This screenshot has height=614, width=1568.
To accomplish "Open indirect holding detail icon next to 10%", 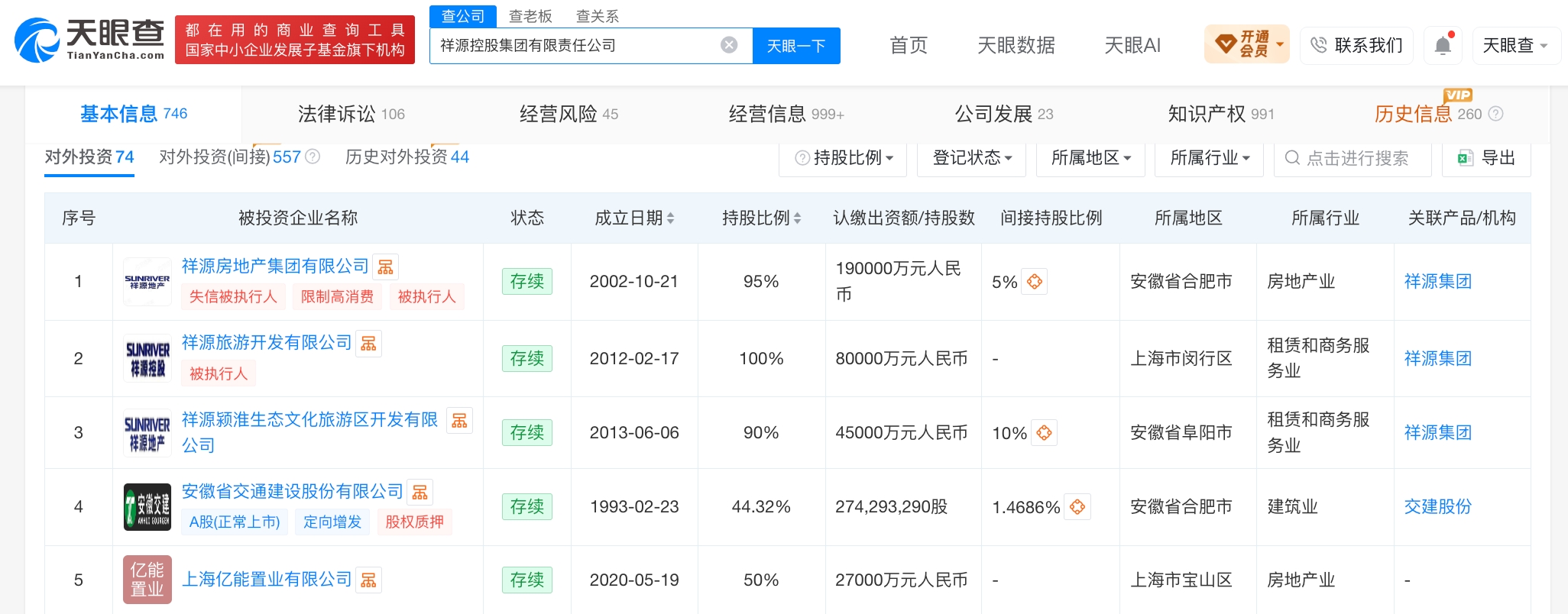I will coord(1045,433).
